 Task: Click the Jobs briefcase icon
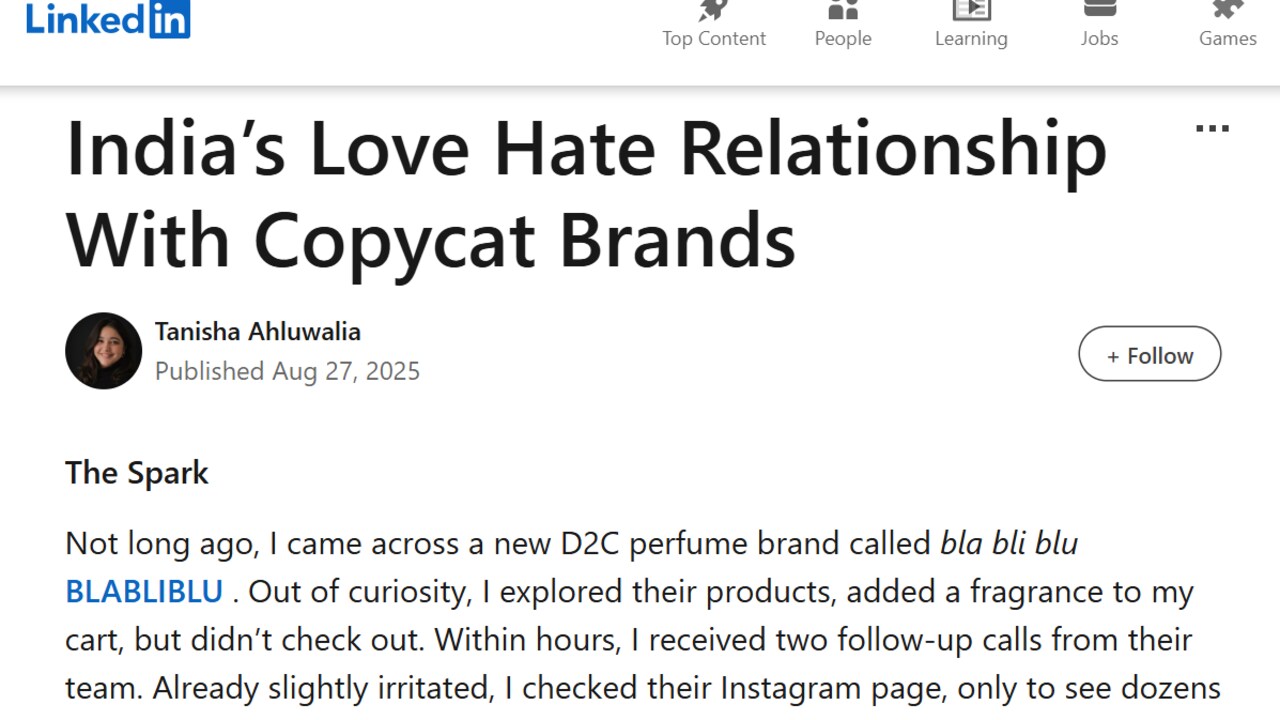click(x=1099, y=8)
